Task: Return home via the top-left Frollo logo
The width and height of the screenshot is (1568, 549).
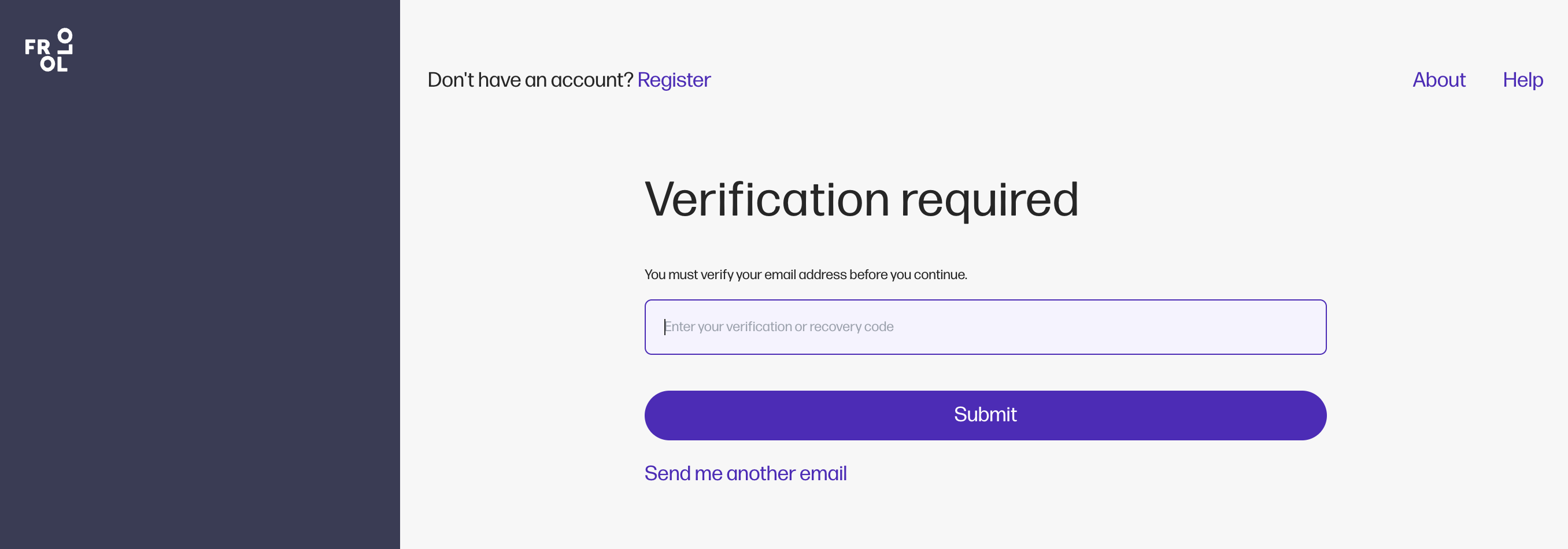Action: [49, 50]
